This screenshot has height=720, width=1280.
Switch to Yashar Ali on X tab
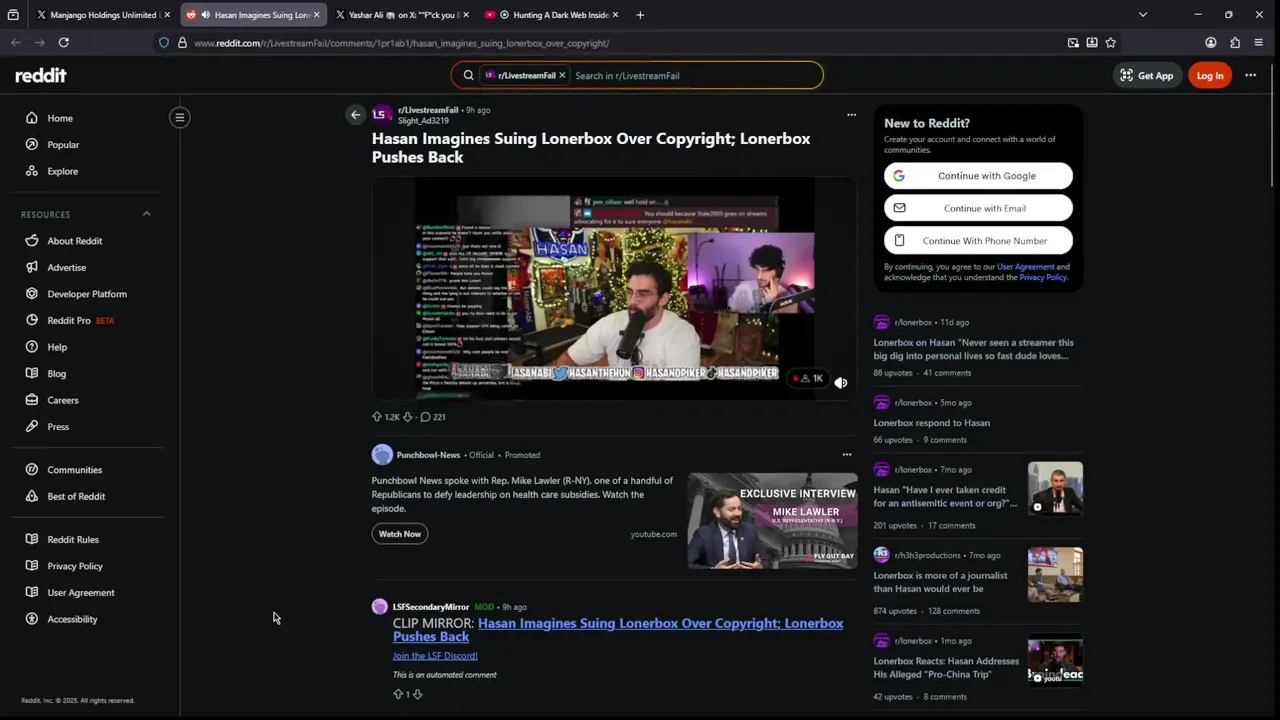(401, 15)
